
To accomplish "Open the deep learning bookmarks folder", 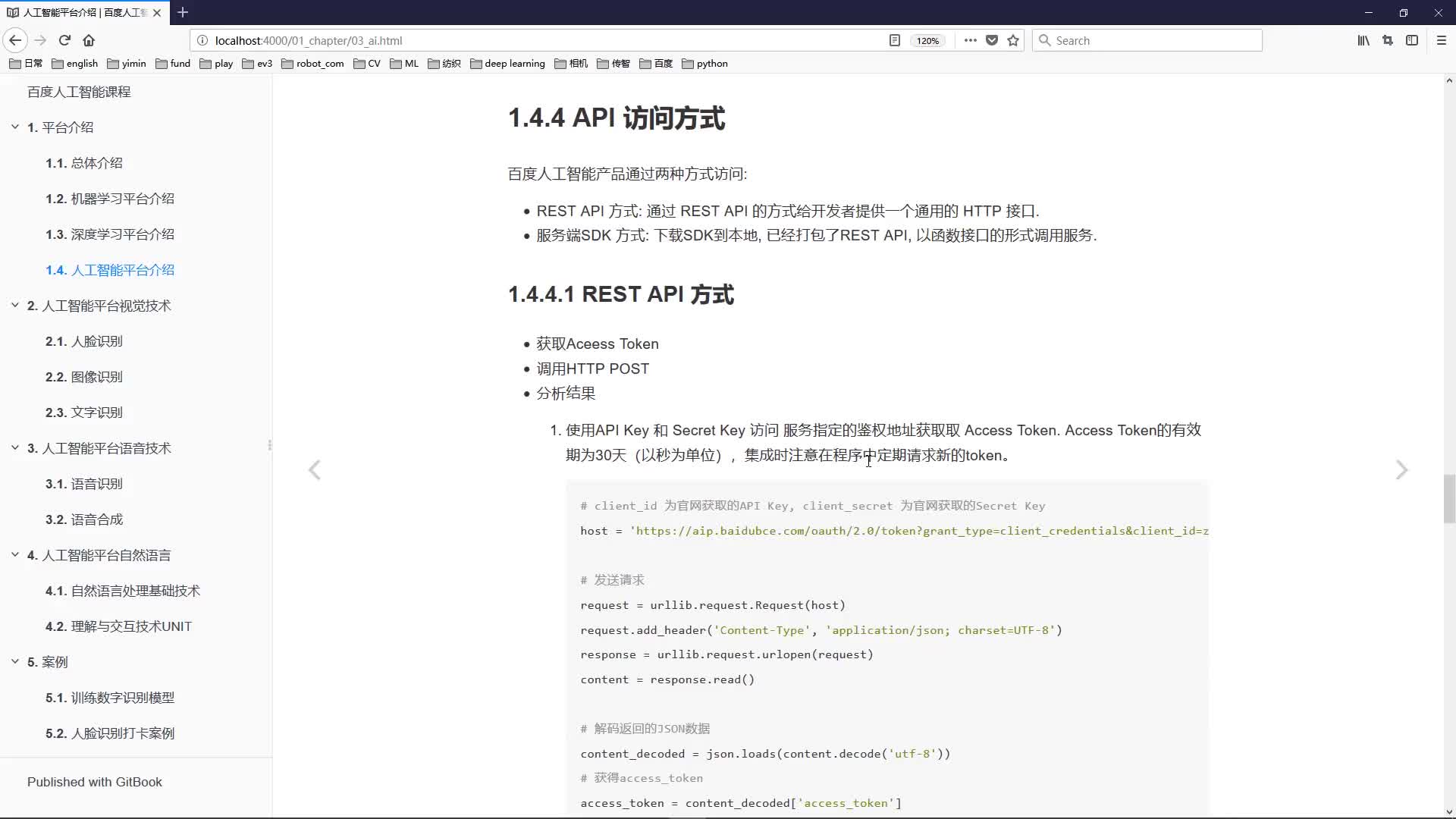I will click(x=507, y=64).
